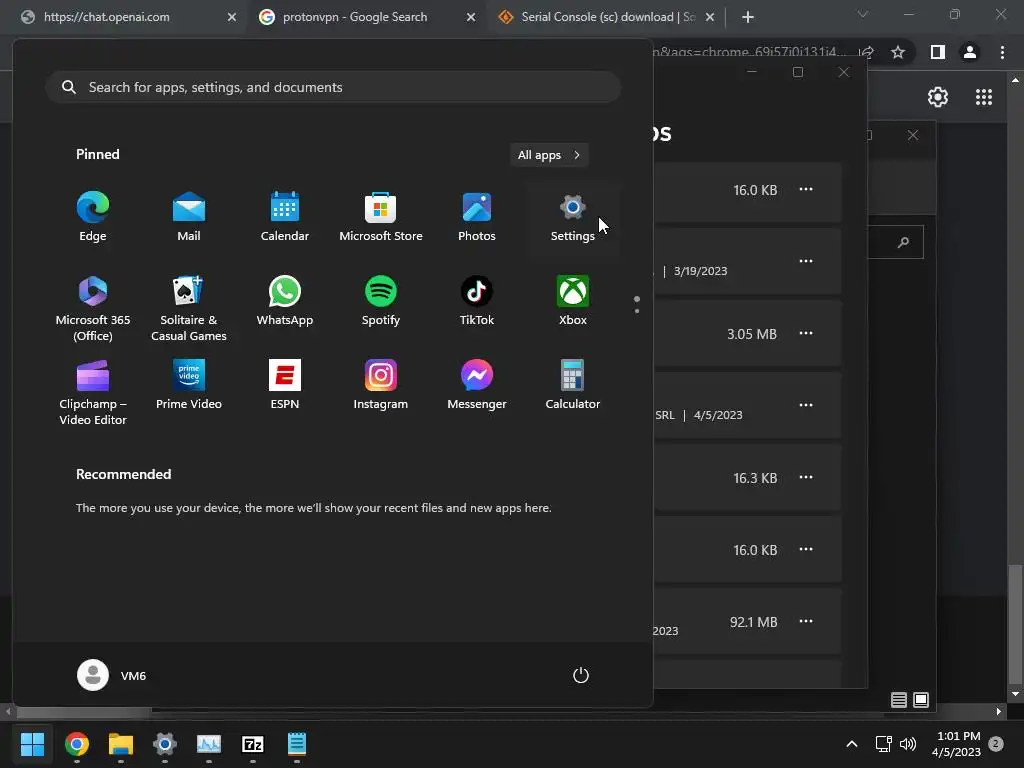The image size is (1024, 768).
Task: Open the Chrome three-dot menu
Action: click(1002, 52)
